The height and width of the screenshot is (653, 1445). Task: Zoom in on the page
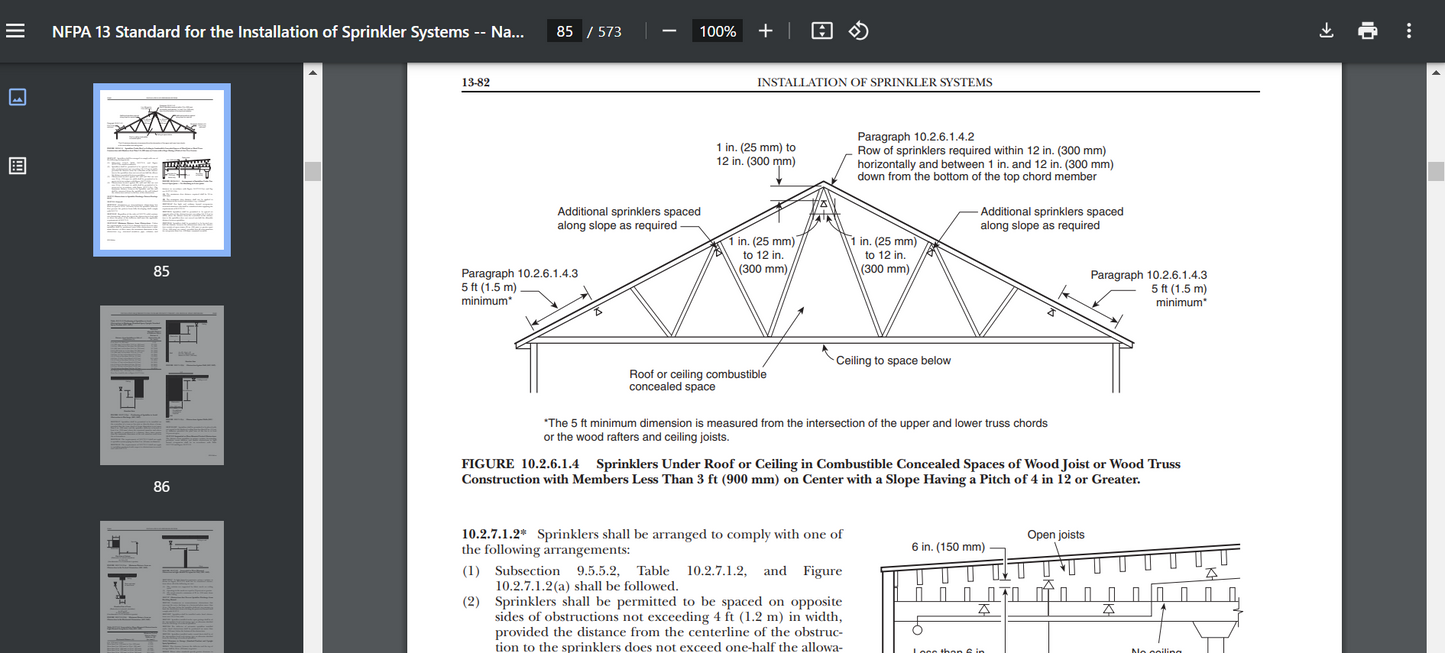pos(765,30)
